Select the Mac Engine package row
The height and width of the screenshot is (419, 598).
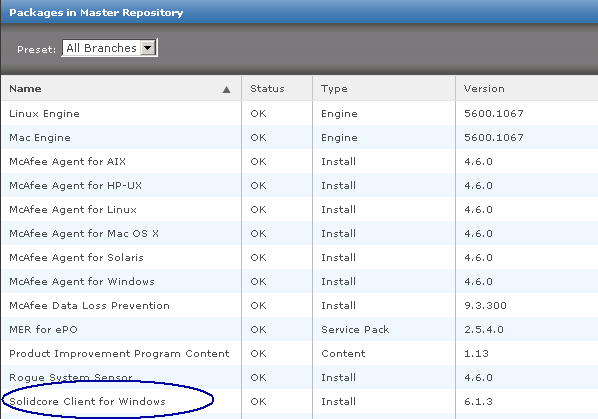[299, 137]
